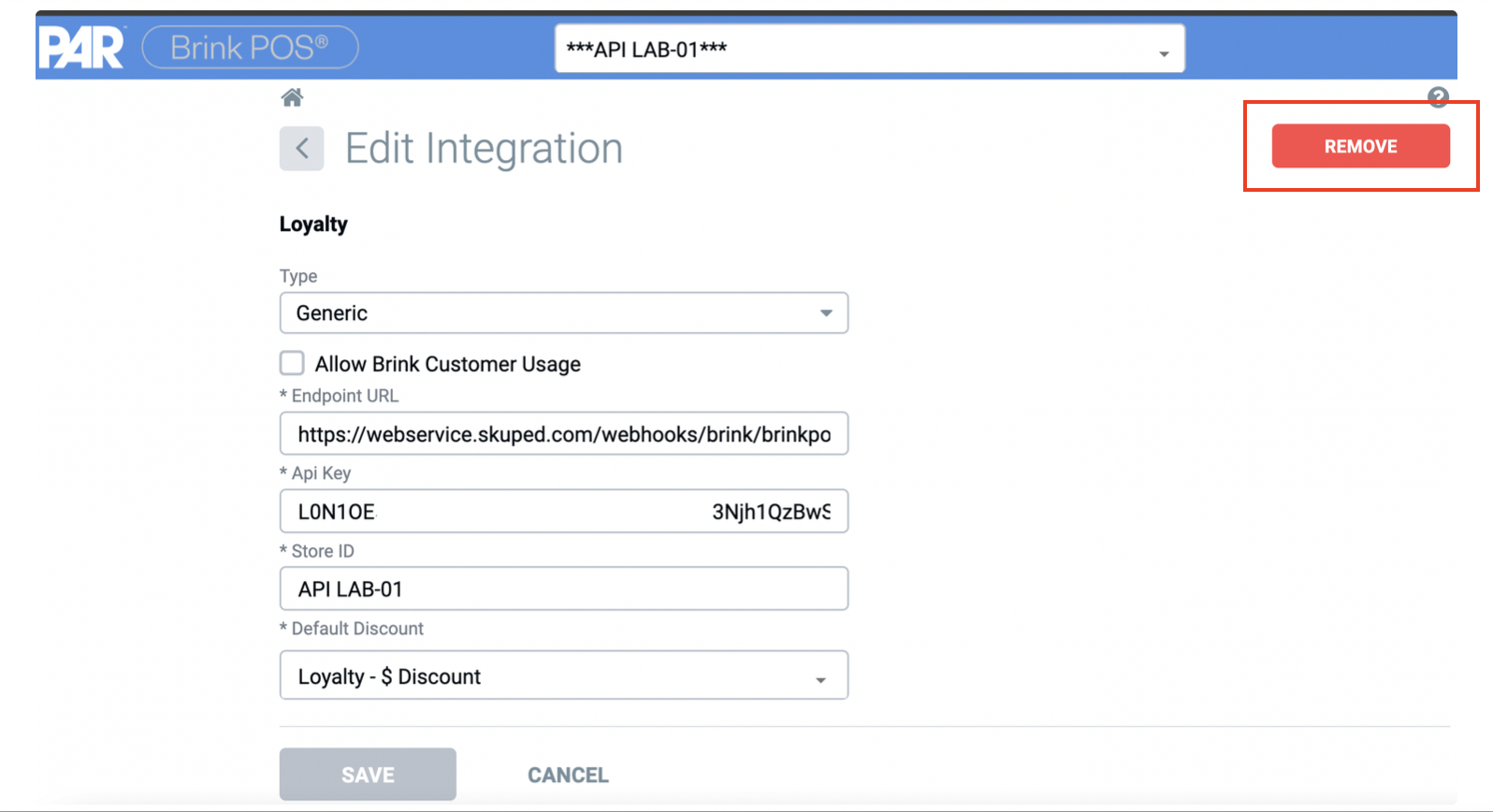Click the PAR logo
Image resolution: width=1493 pixels, height=812 pixels.
[81, 48]
